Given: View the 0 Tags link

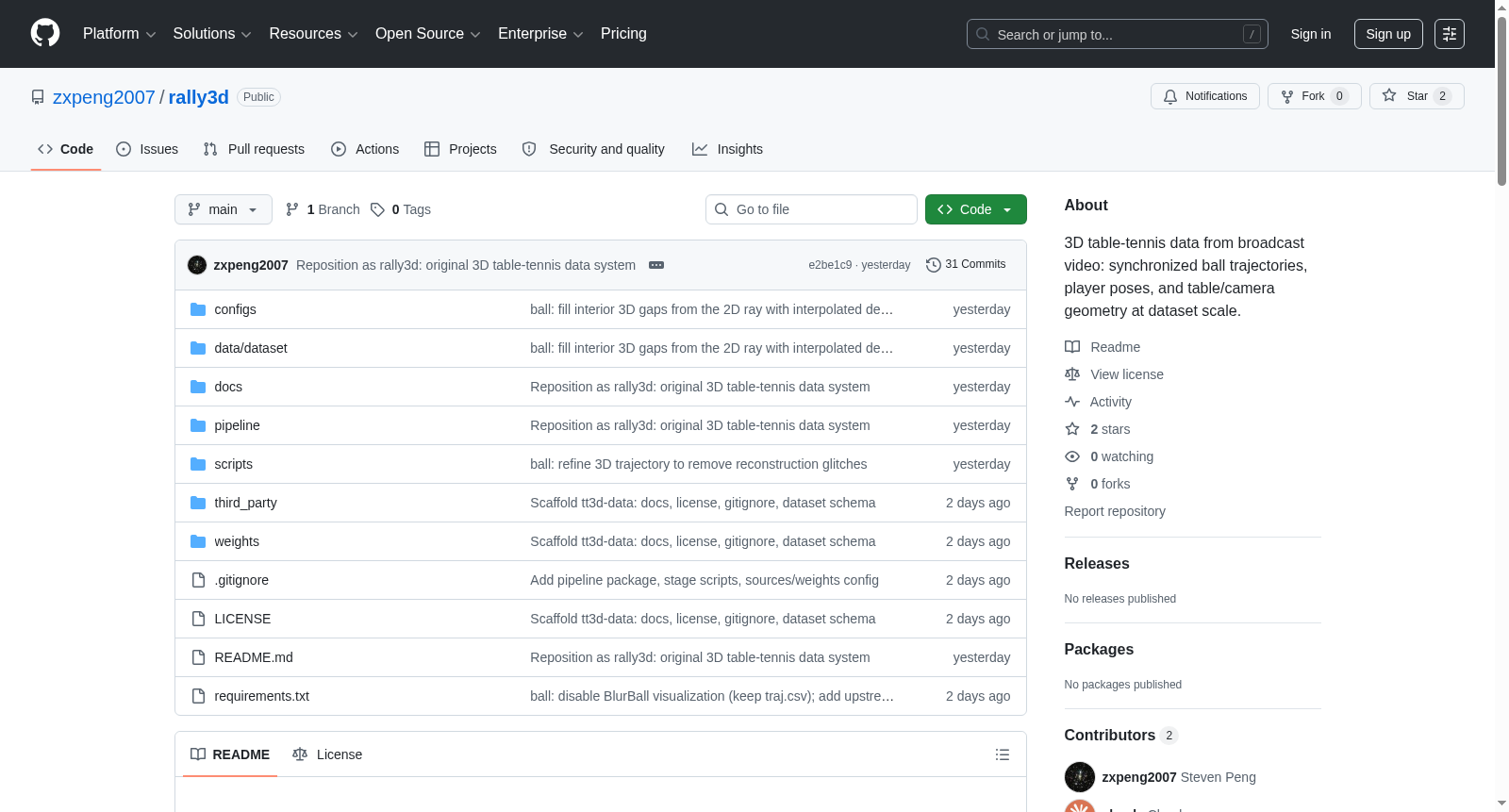Looking at the screenshot, I should (401, 209).
